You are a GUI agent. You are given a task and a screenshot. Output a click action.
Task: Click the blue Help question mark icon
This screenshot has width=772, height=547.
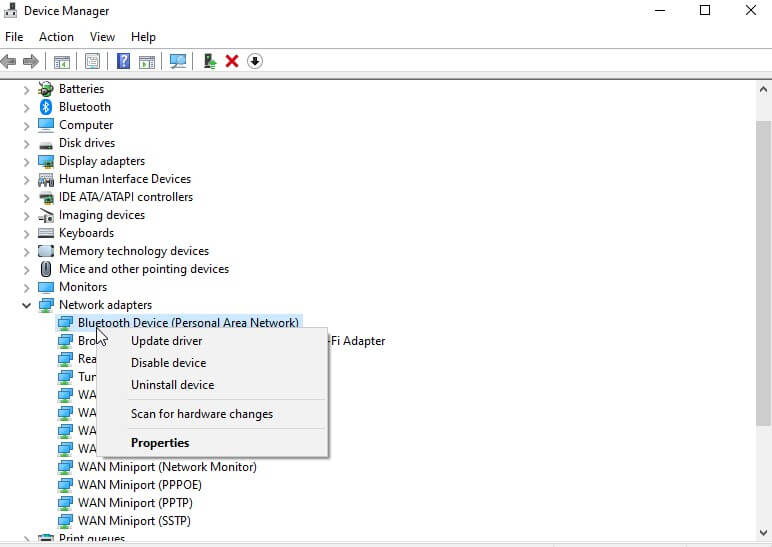click(123, 62)
